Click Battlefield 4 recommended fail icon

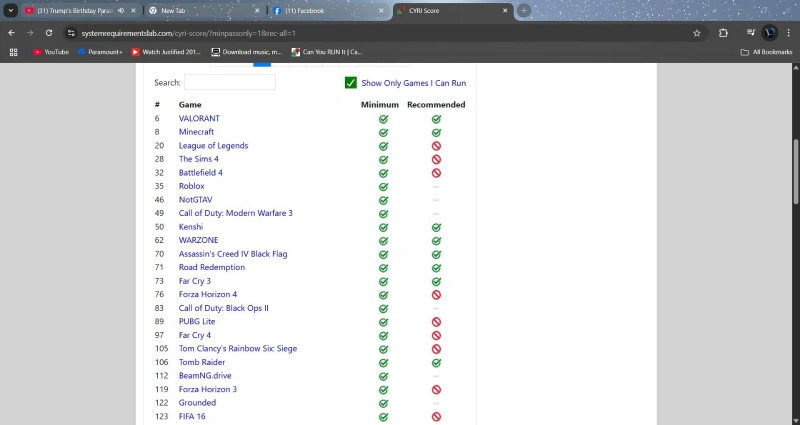coord(436,173)
